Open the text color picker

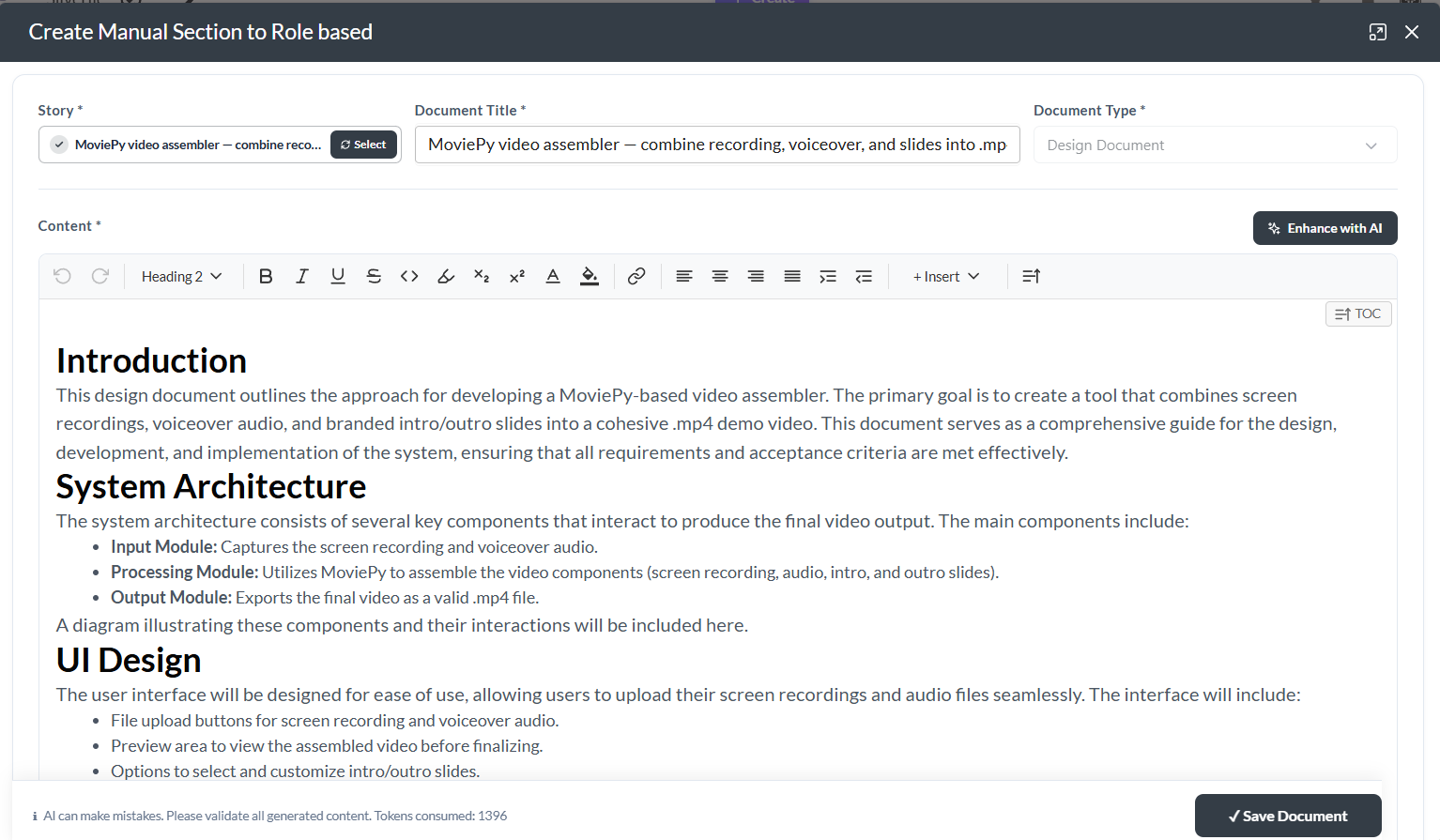[x=553, y=276]
